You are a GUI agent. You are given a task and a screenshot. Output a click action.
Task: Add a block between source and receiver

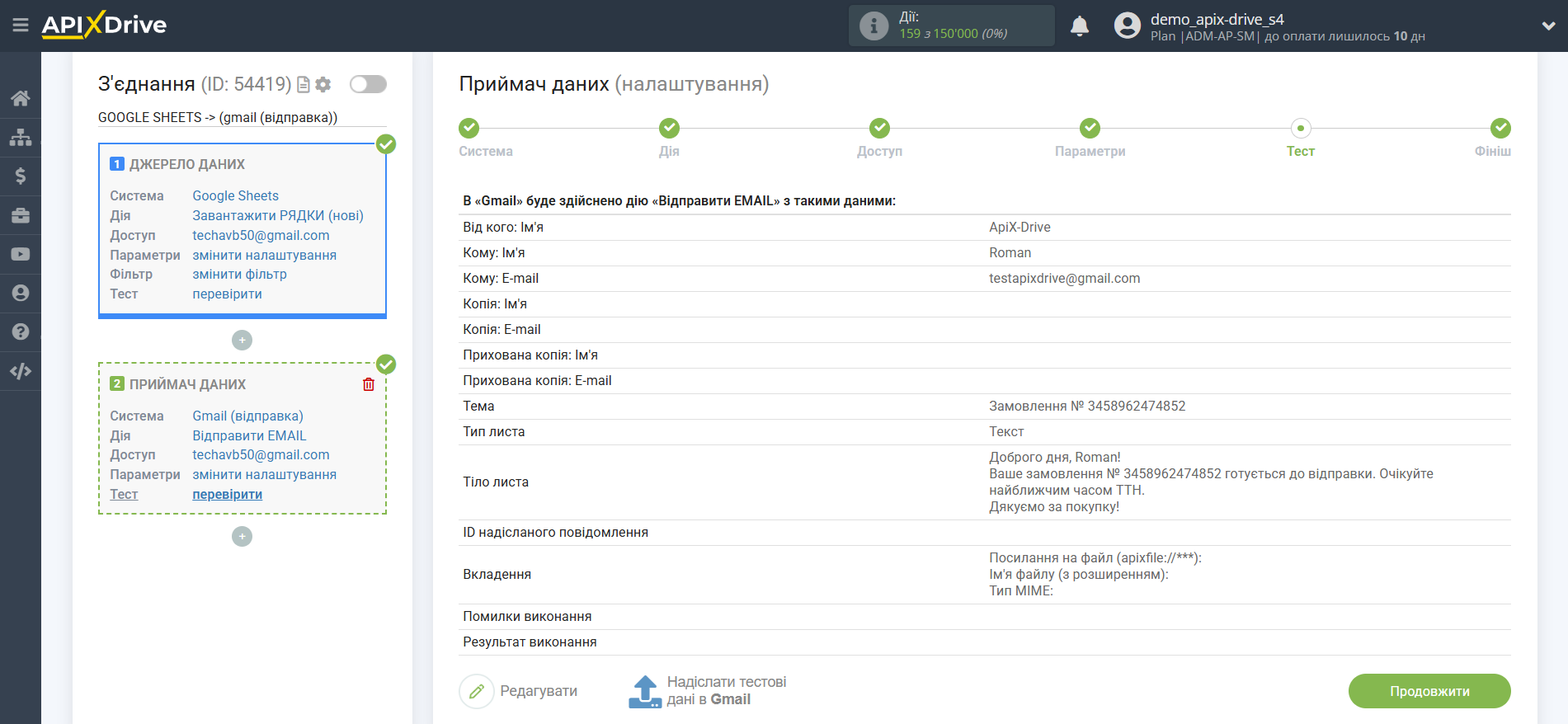tap(242, 340)
